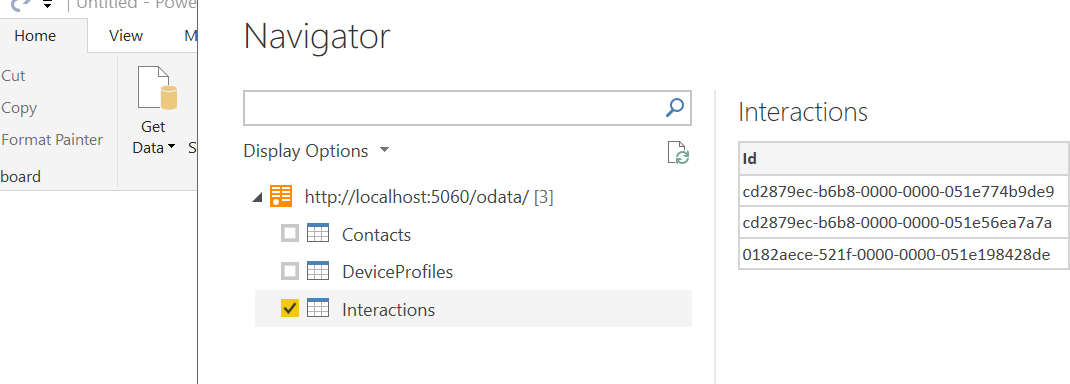Open the Get Data dropdown arrow

171,147
